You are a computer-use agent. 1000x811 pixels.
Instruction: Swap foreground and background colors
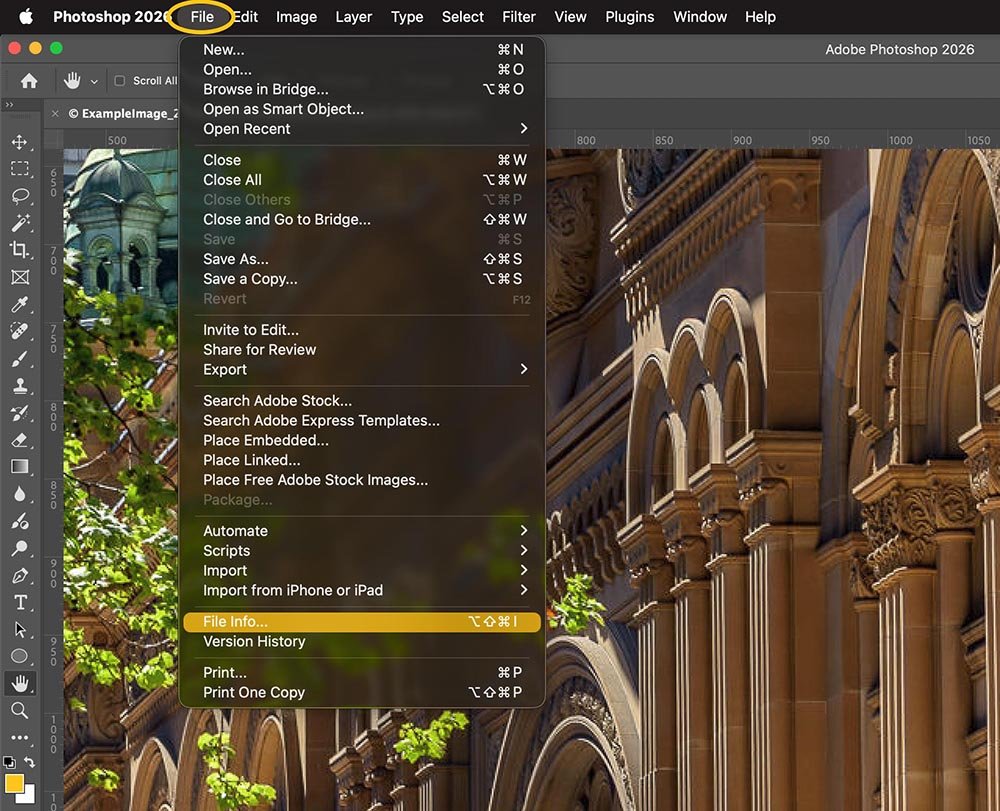(x=30, y=762)
